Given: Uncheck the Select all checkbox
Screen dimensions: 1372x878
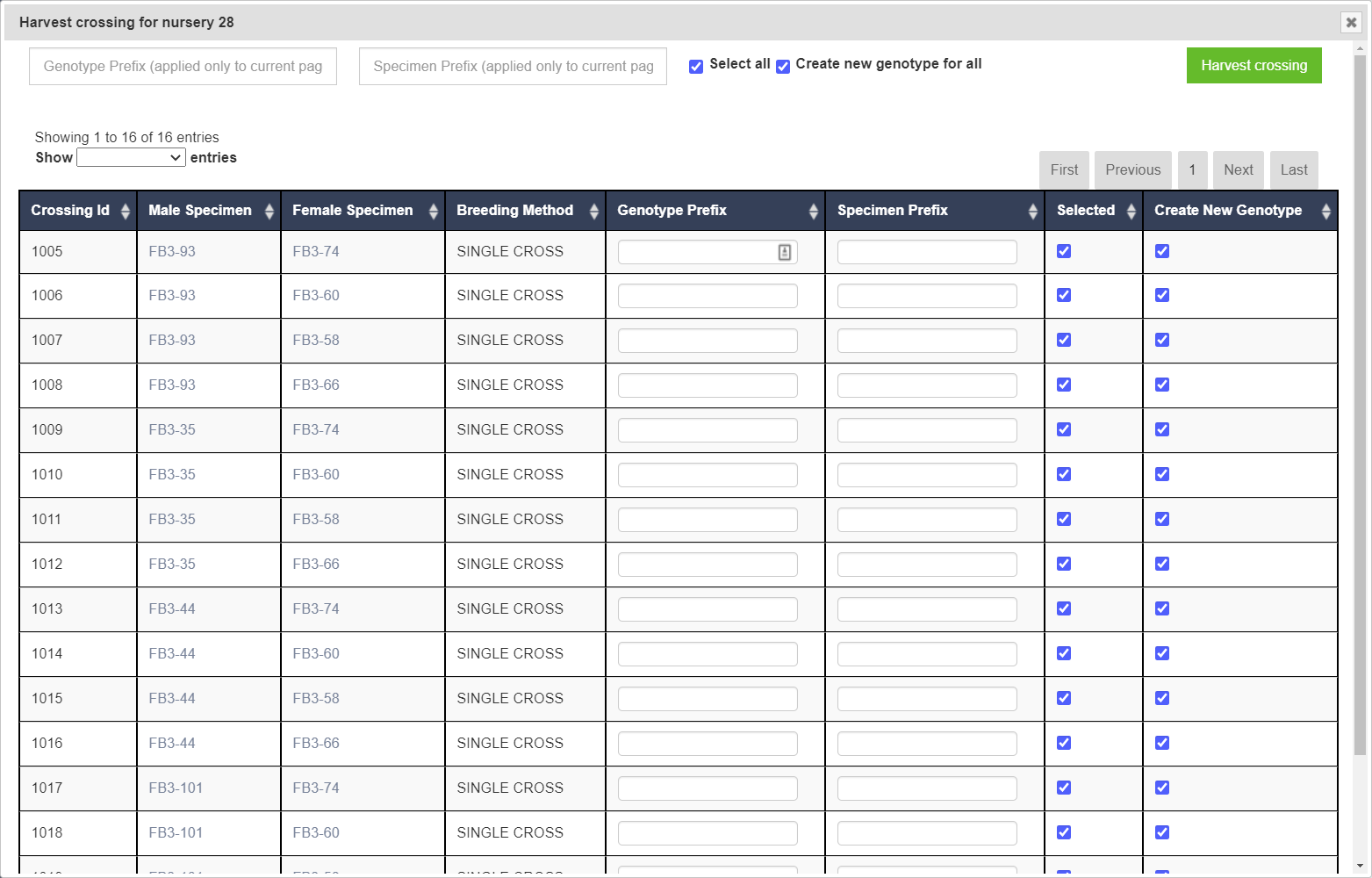Looking at the screenshot, I should coord(696,67).
